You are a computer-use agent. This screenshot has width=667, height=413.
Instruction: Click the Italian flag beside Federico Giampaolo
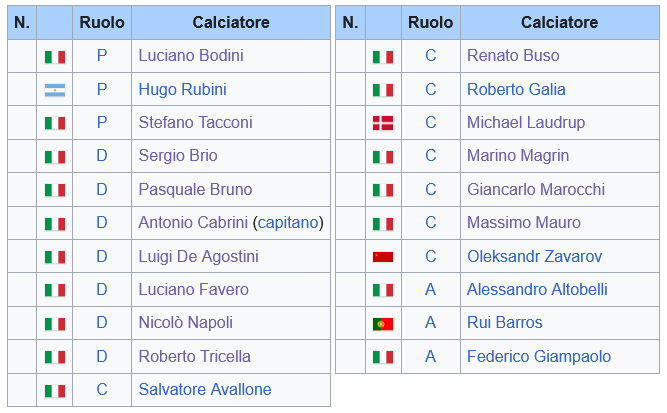[x=382, y=357]
